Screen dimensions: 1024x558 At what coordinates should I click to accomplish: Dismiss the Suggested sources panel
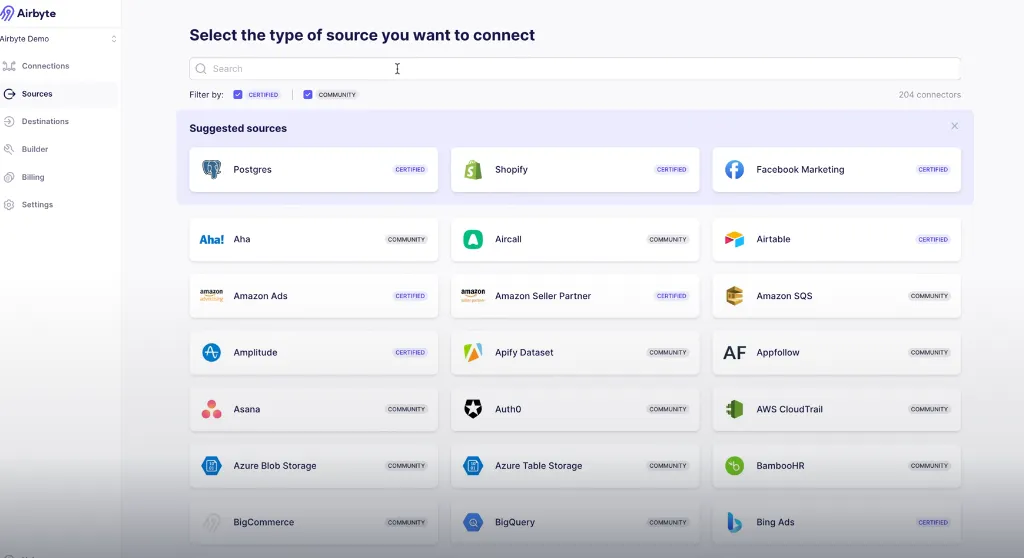coord(954,126)
